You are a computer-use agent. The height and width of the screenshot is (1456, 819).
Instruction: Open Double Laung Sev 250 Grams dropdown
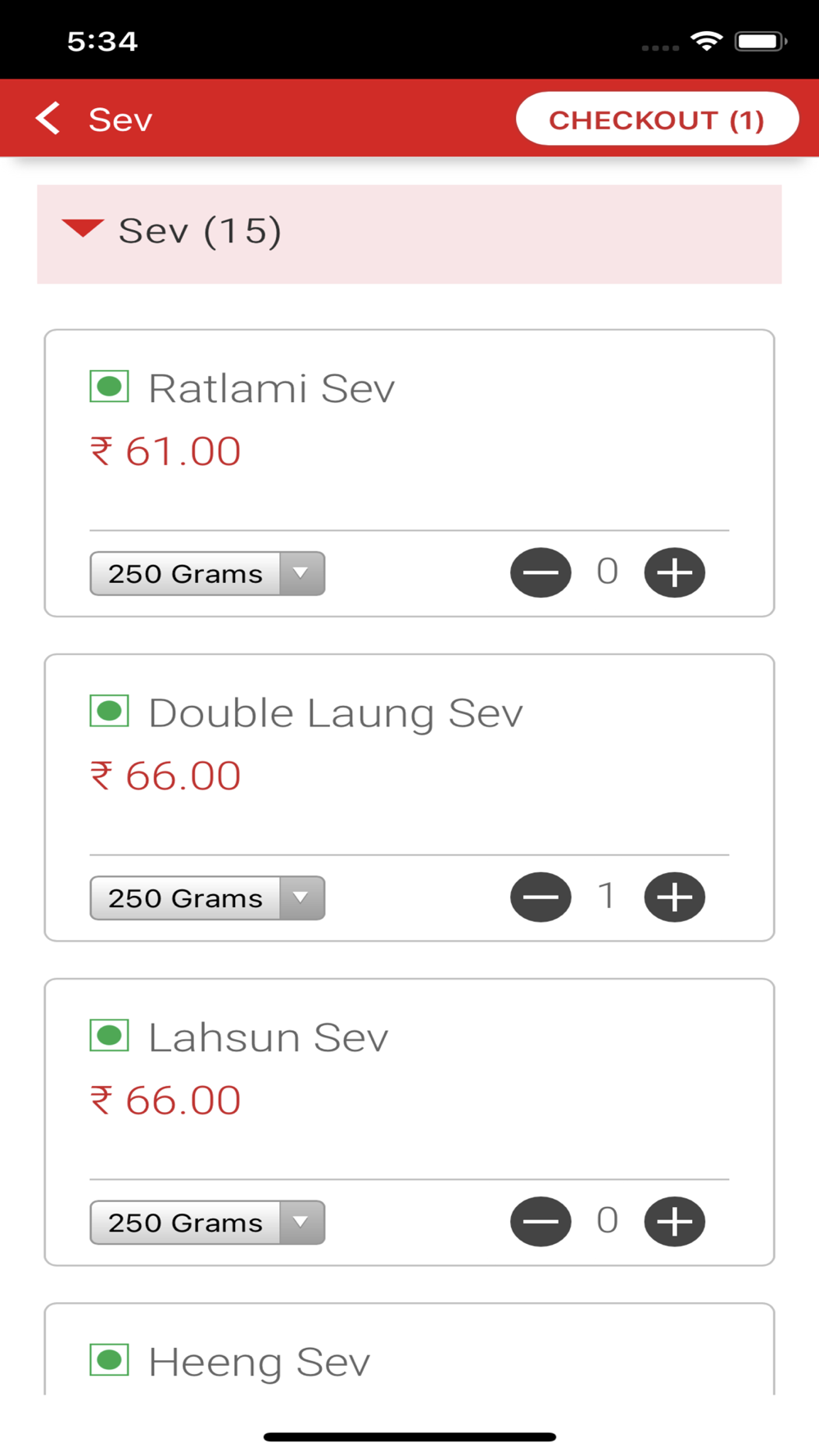(207, 898)
